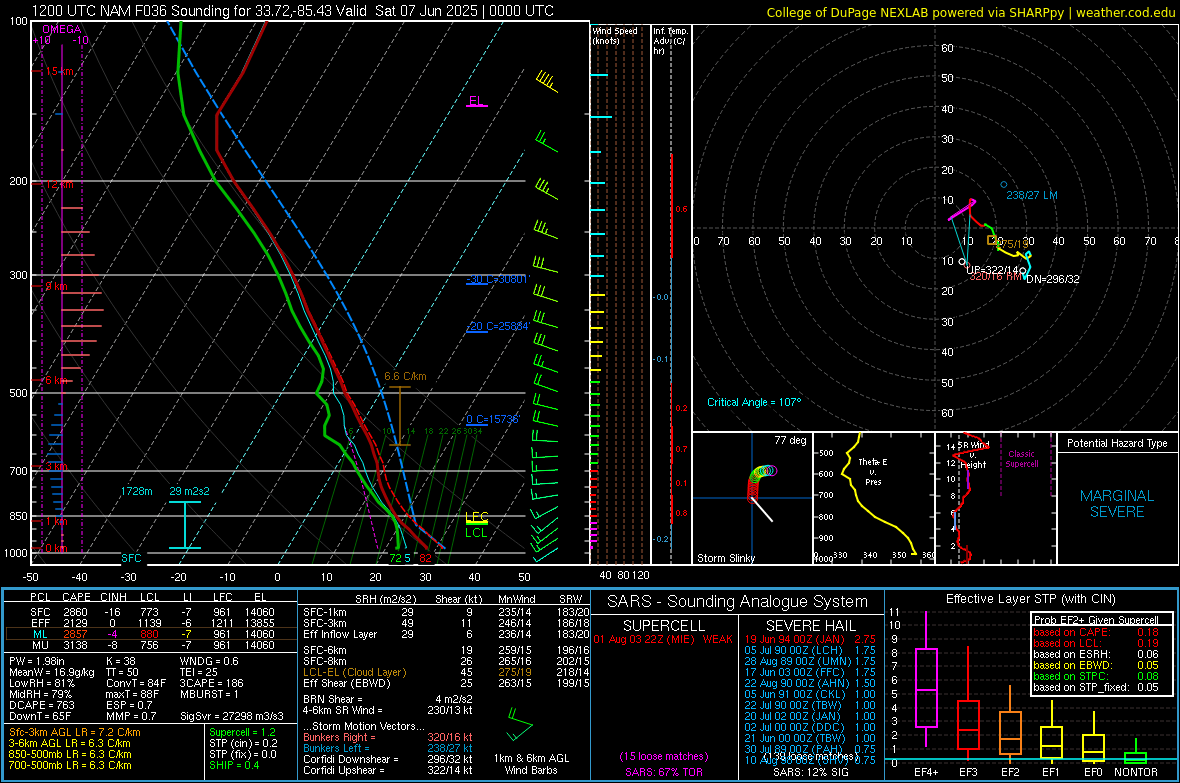Click the weather.cod.edu credit text
1180x783 pixels.
tap(1125, 12)
